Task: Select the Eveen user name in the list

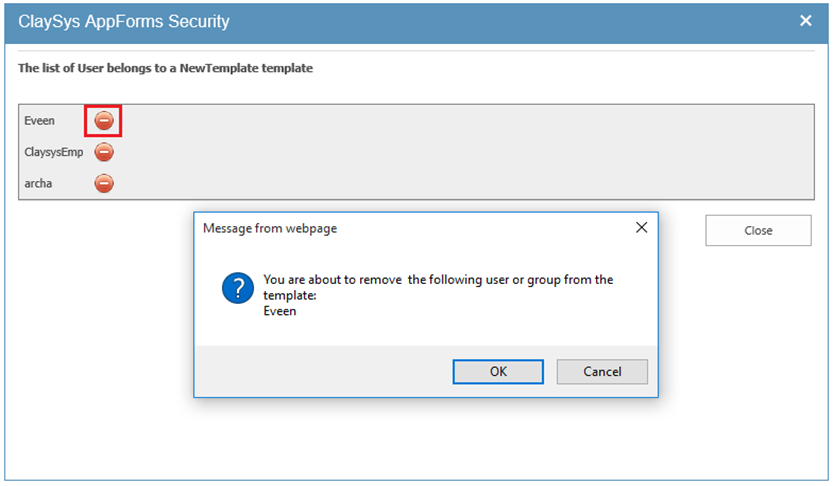Action: (40, 121)
